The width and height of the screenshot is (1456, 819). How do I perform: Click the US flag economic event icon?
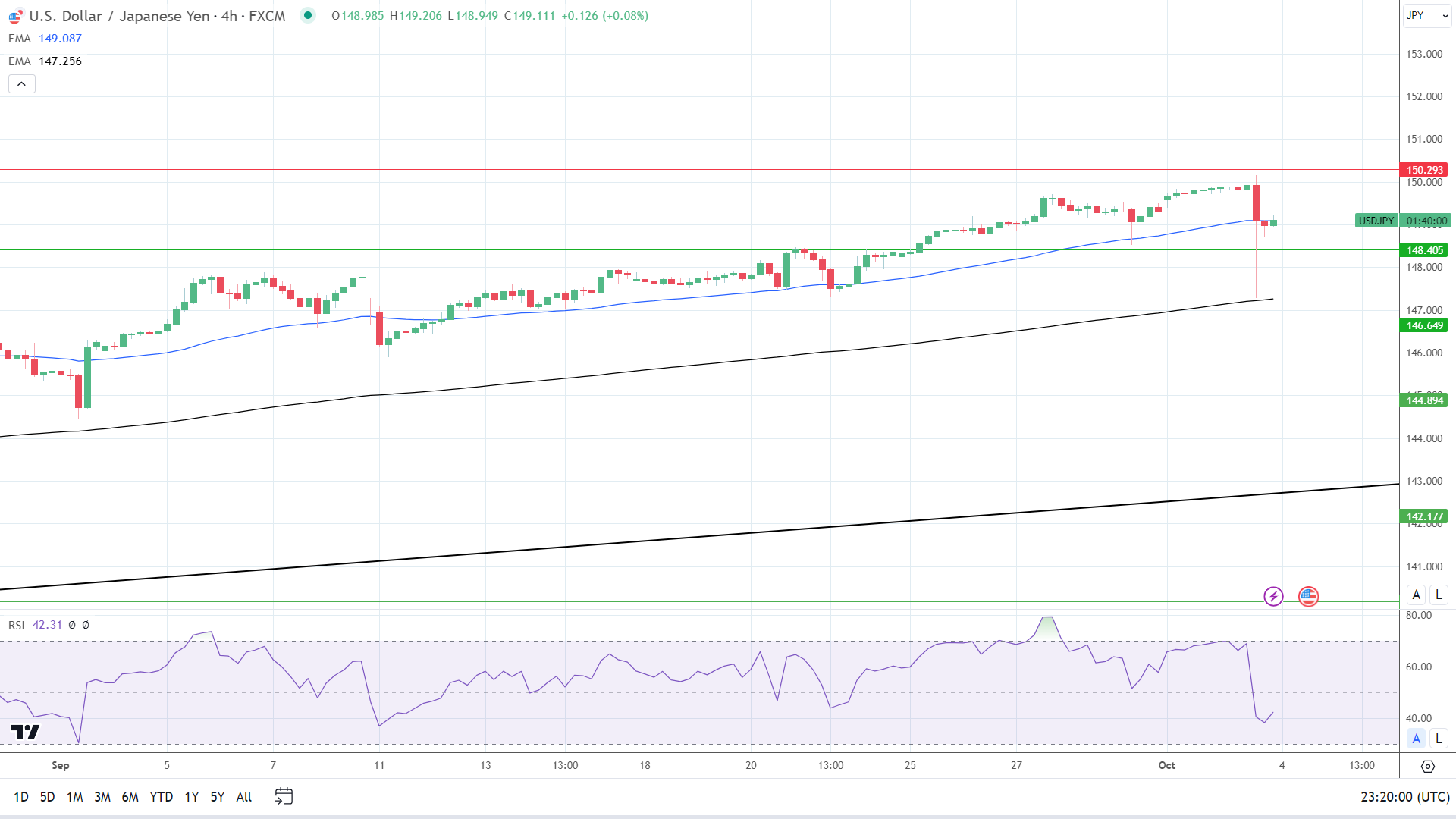click(x=1308, y=597)
